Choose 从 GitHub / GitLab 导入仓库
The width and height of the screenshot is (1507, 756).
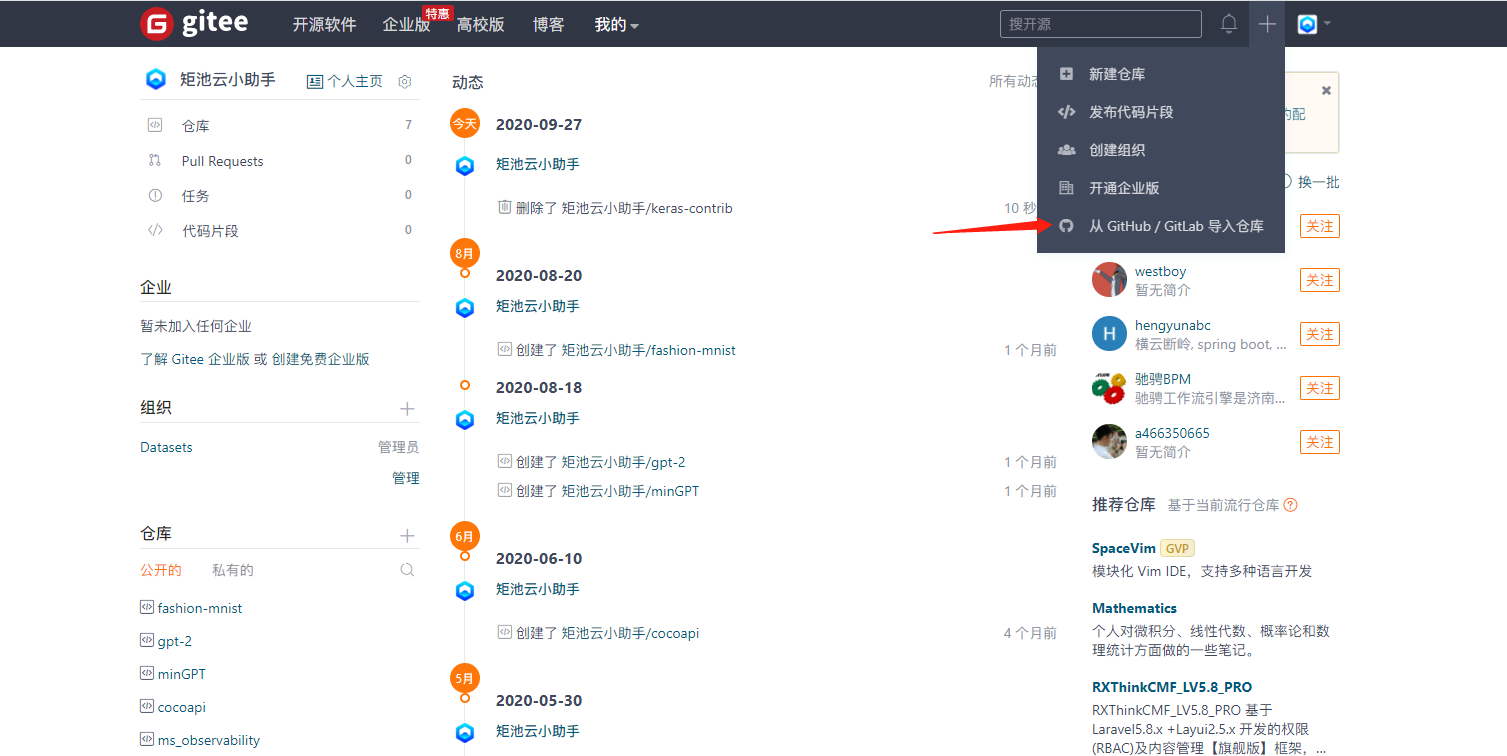click(x=1175, y=226)
